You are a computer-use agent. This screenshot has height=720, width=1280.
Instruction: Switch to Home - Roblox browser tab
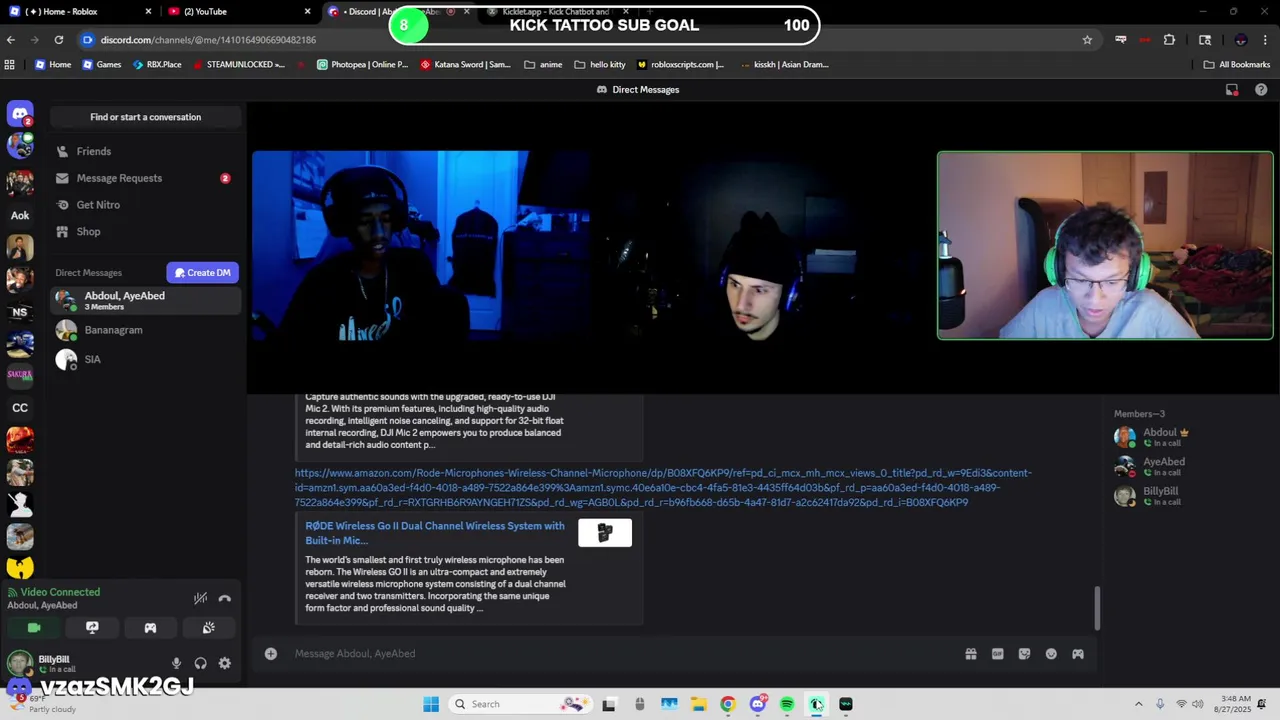point(80,12)
